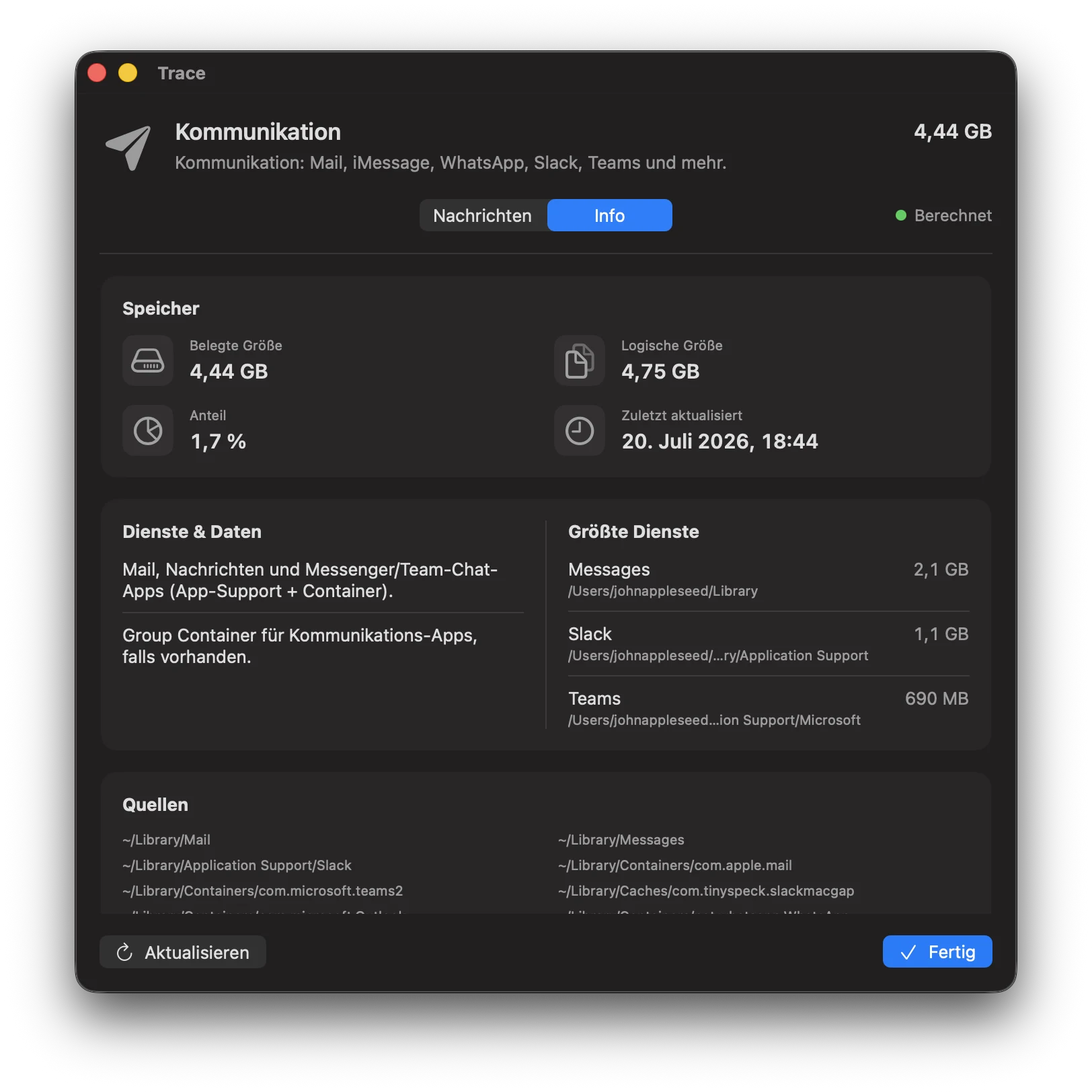The width and height of the screenshot is (1092, 1092).
Task: Click the Belegte Größe value 4,44 GB
Action: click(229, 371)
